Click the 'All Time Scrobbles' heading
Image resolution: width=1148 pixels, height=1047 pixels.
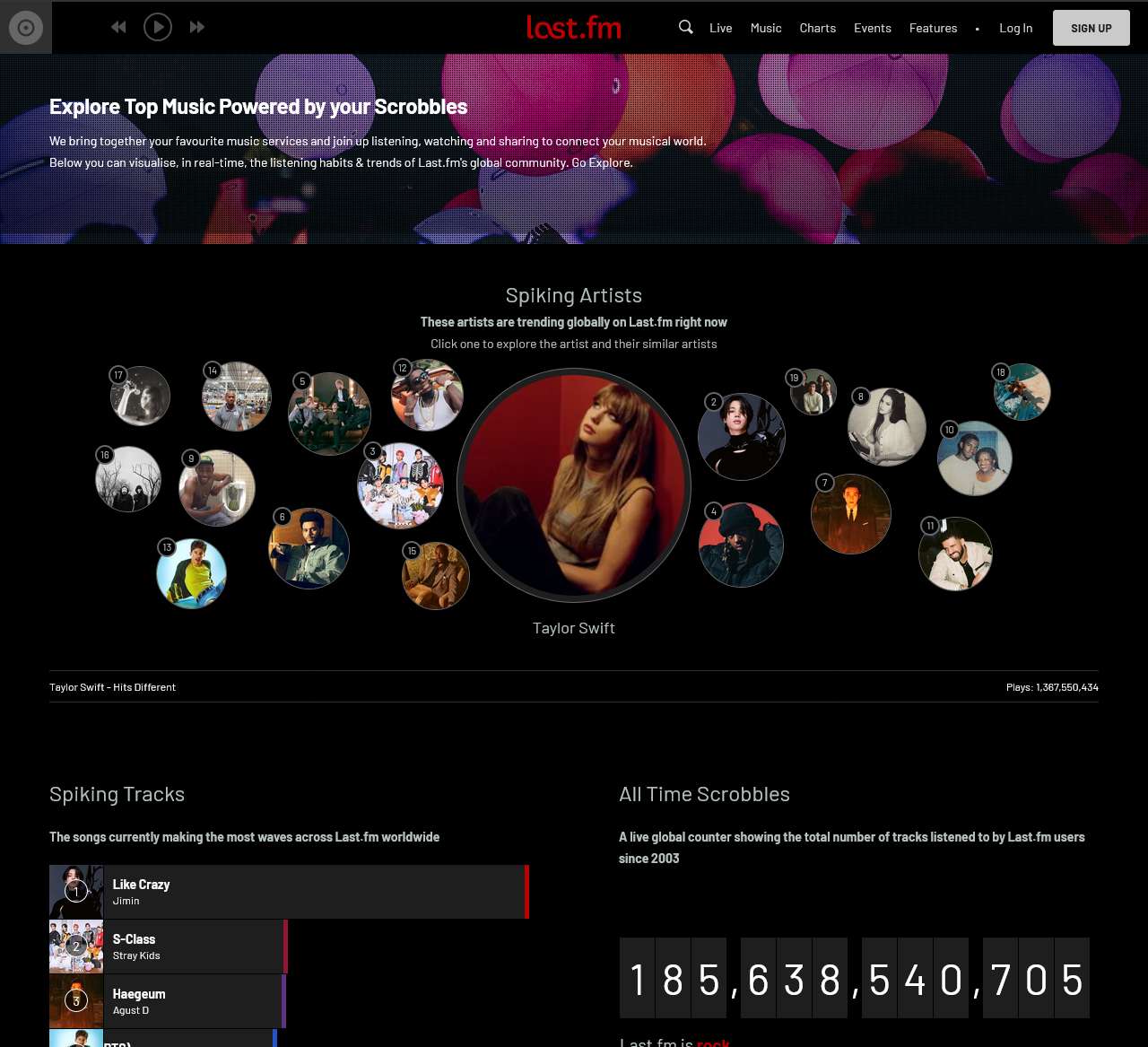(705, 794)
